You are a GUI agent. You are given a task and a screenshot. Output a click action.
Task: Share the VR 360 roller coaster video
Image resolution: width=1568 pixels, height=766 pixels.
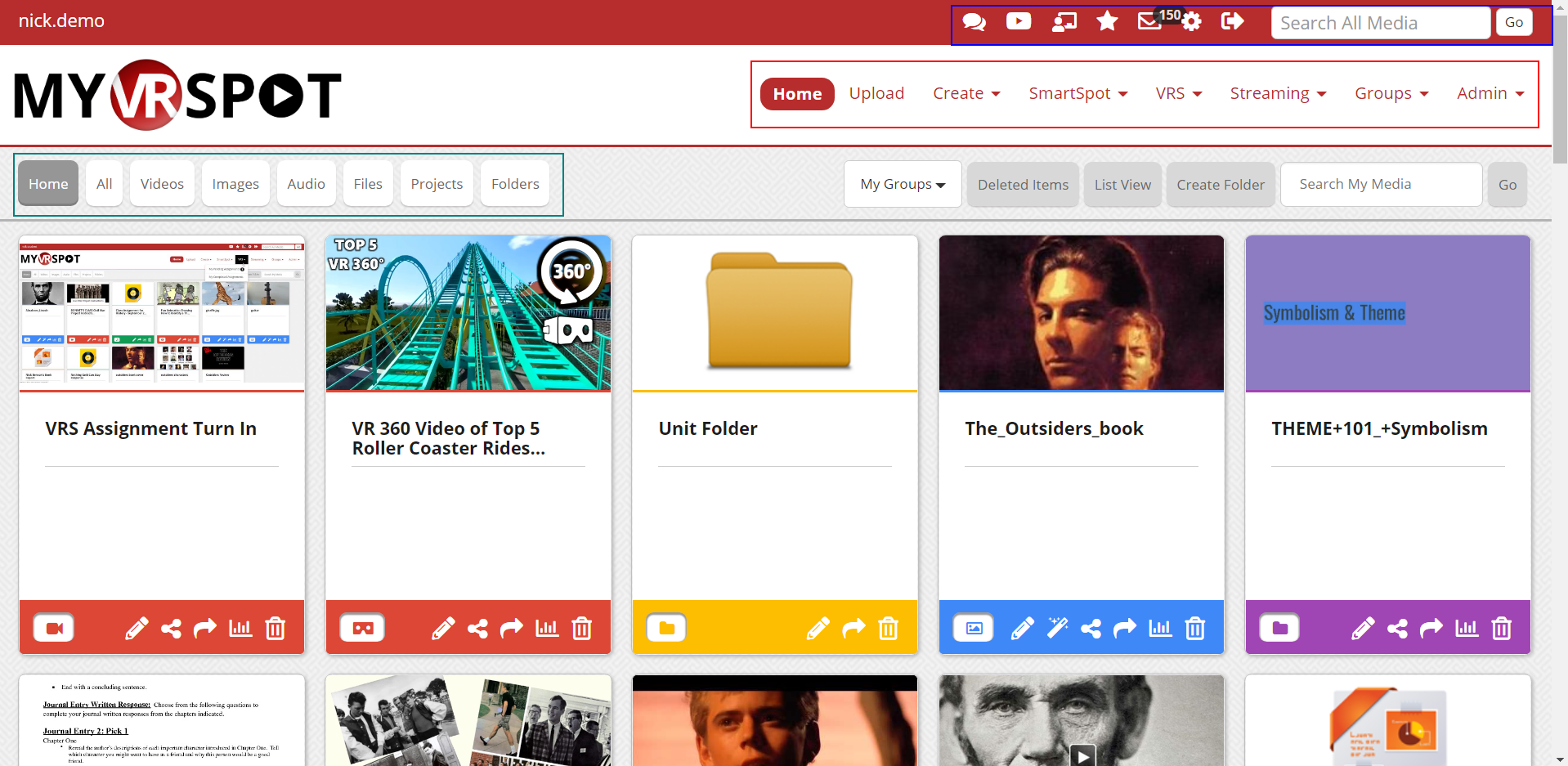pos(477,628)
